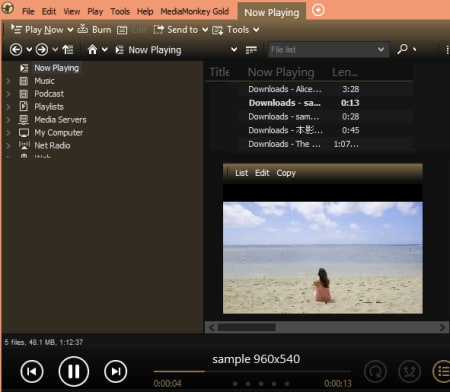Open the Play menu

point(95,12)
